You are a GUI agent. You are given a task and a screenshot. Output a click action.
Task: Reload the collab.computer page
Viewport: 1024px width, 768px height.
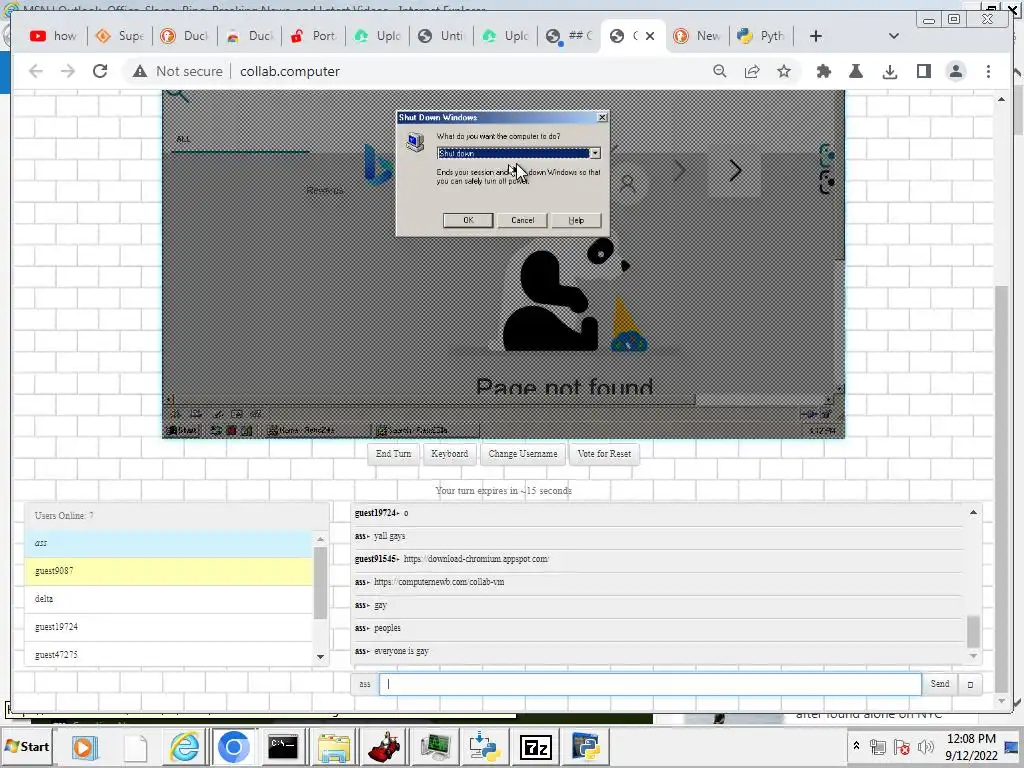tap(100, 71)
